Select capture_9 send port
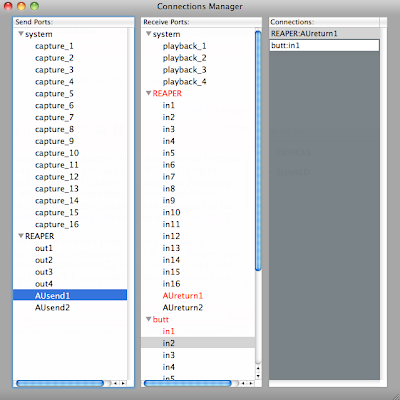The height and width of the screenshot is (400, 400). click(x=54, y=141)
